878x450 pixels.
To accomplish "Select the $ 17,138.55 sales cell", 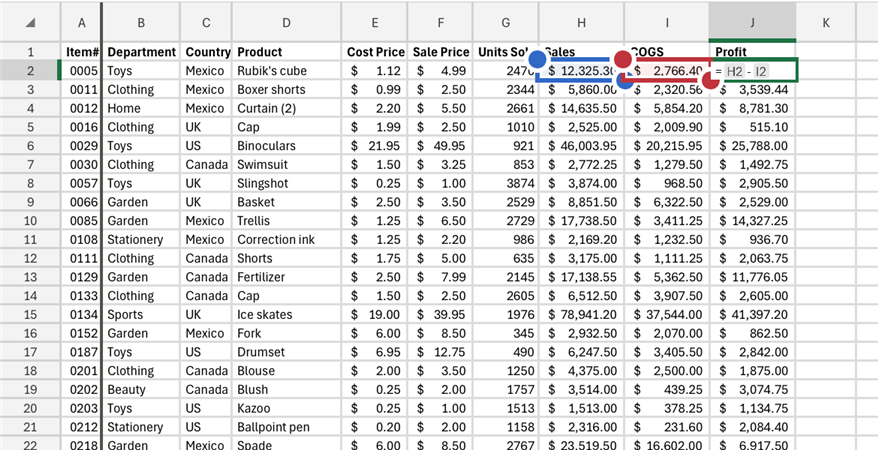I will tap(582, 277).
